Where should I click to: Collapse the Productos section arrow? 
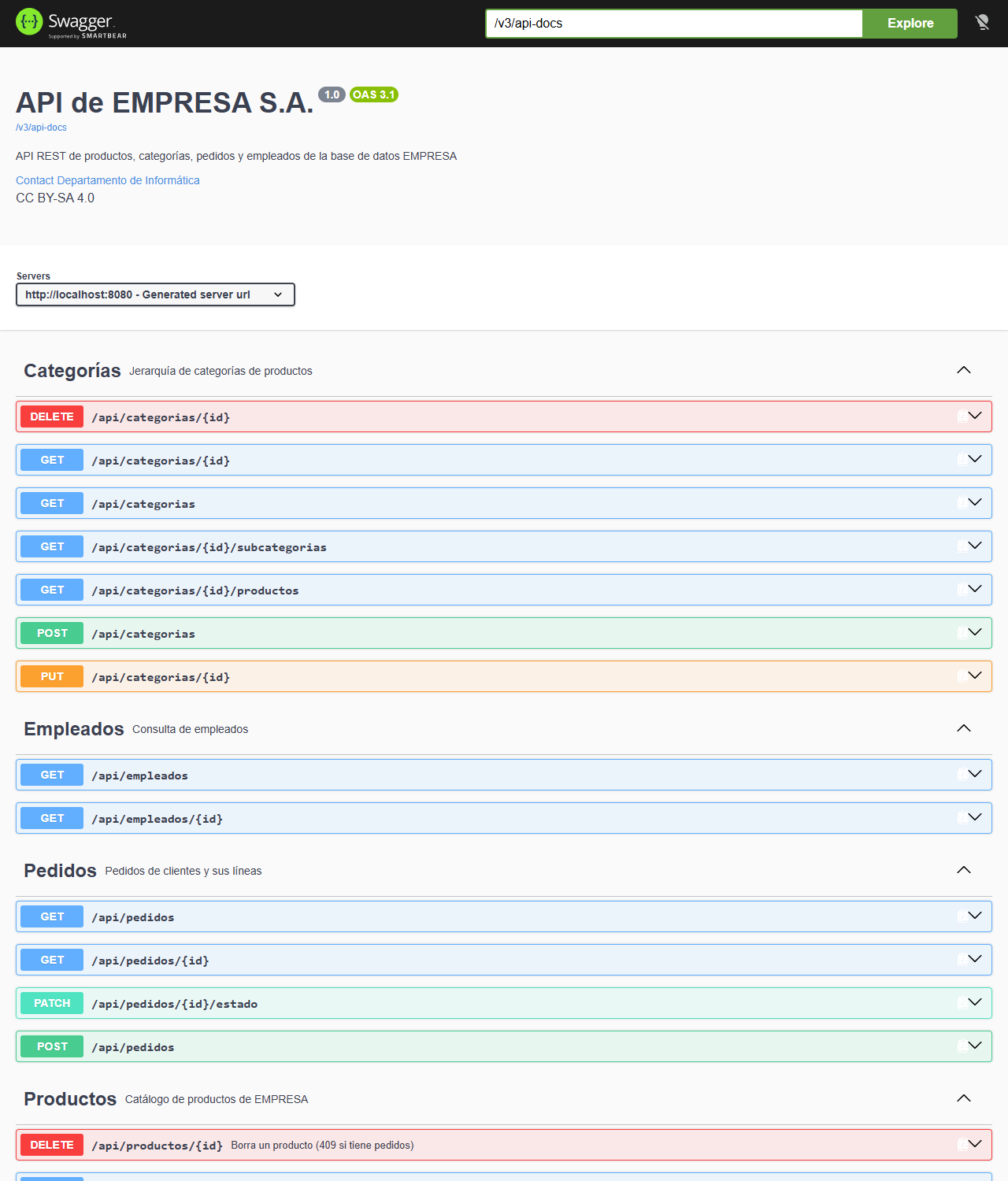pyautogui.click(x=964, y=1098)
